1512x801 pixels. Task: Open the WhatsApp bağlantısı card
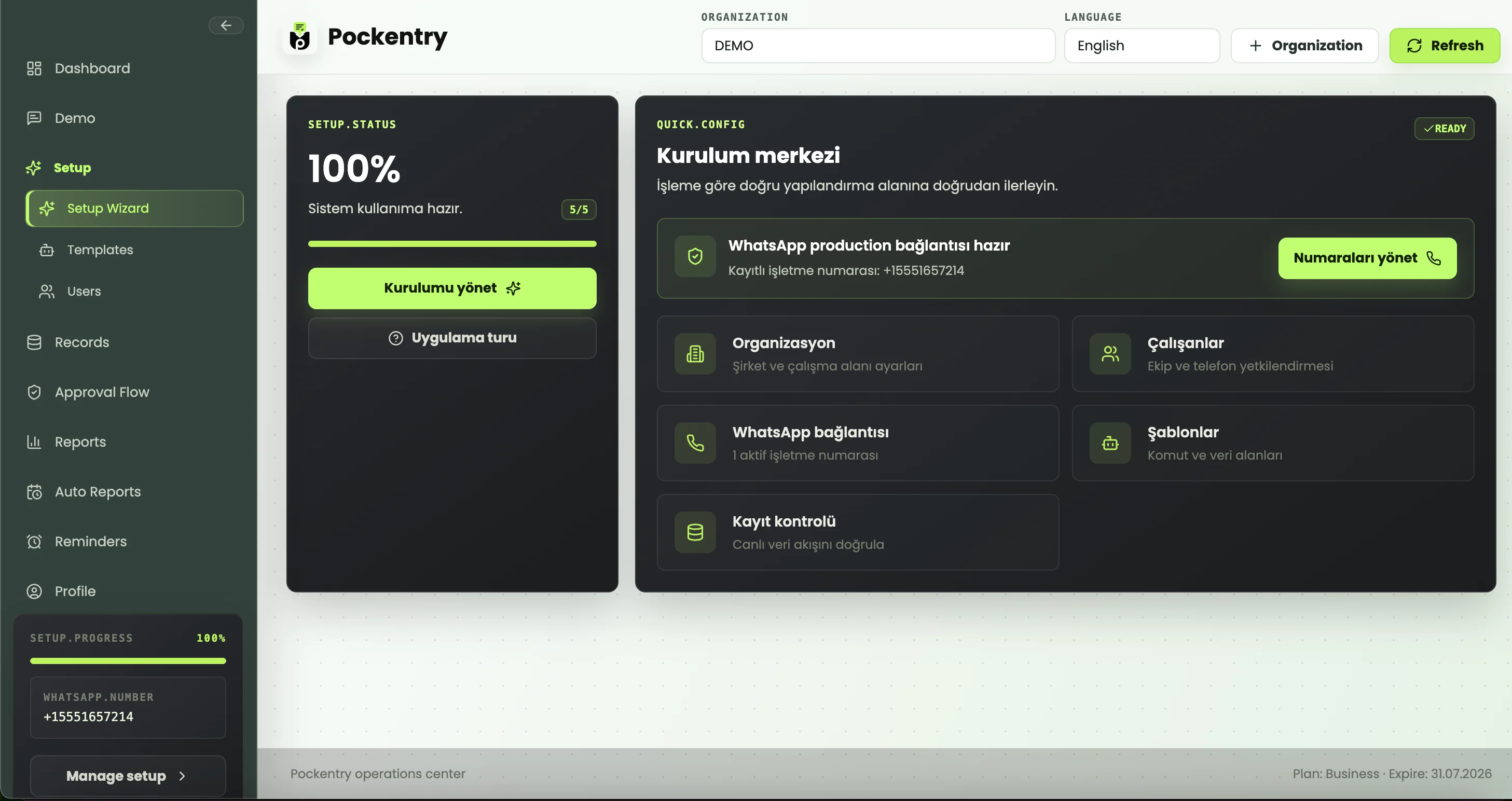tap(858, 443)
